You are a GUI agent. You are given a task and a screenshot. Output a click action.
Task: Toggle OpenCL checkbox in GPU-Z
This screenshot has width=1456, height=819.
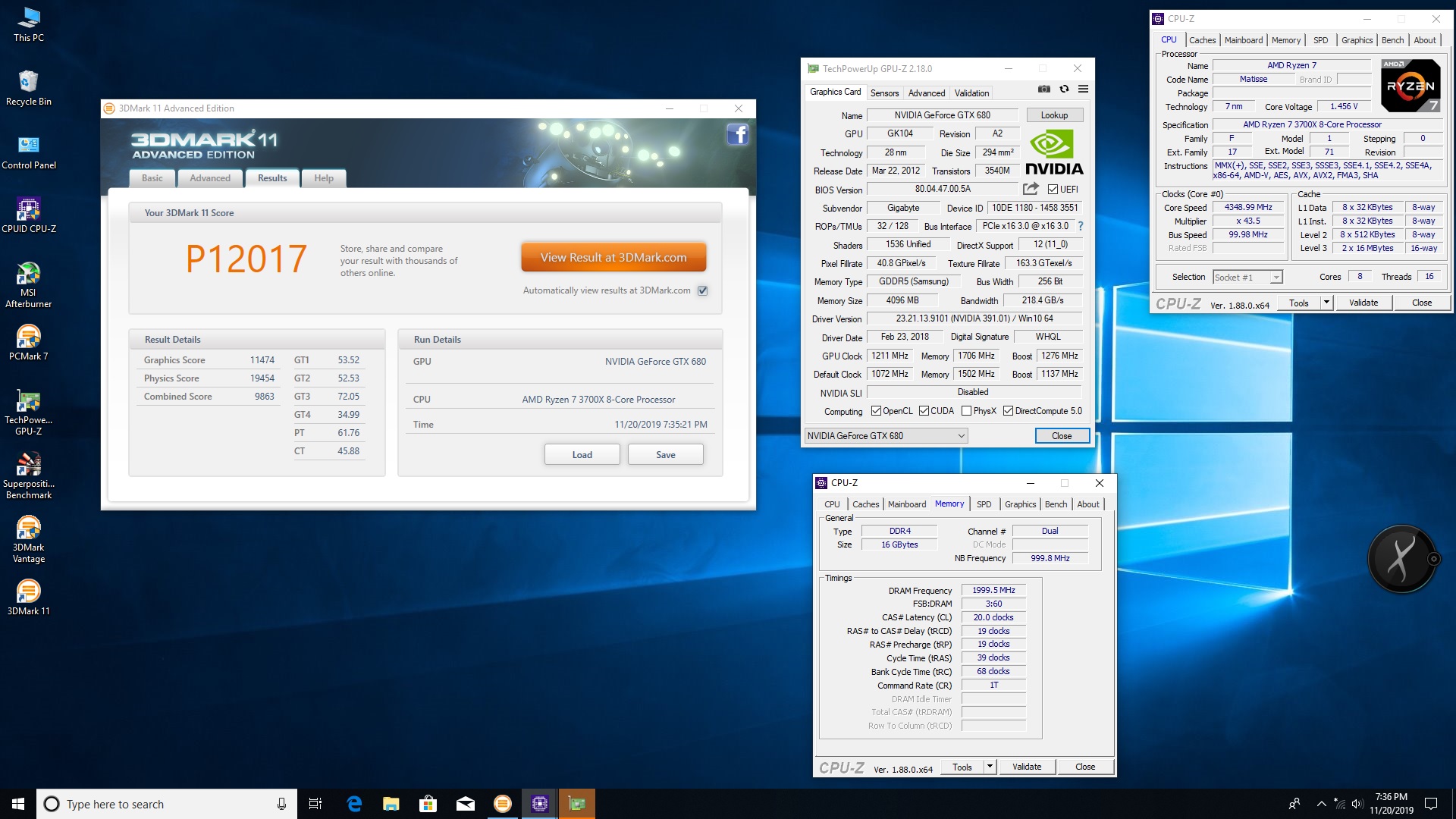click(876, 411)
